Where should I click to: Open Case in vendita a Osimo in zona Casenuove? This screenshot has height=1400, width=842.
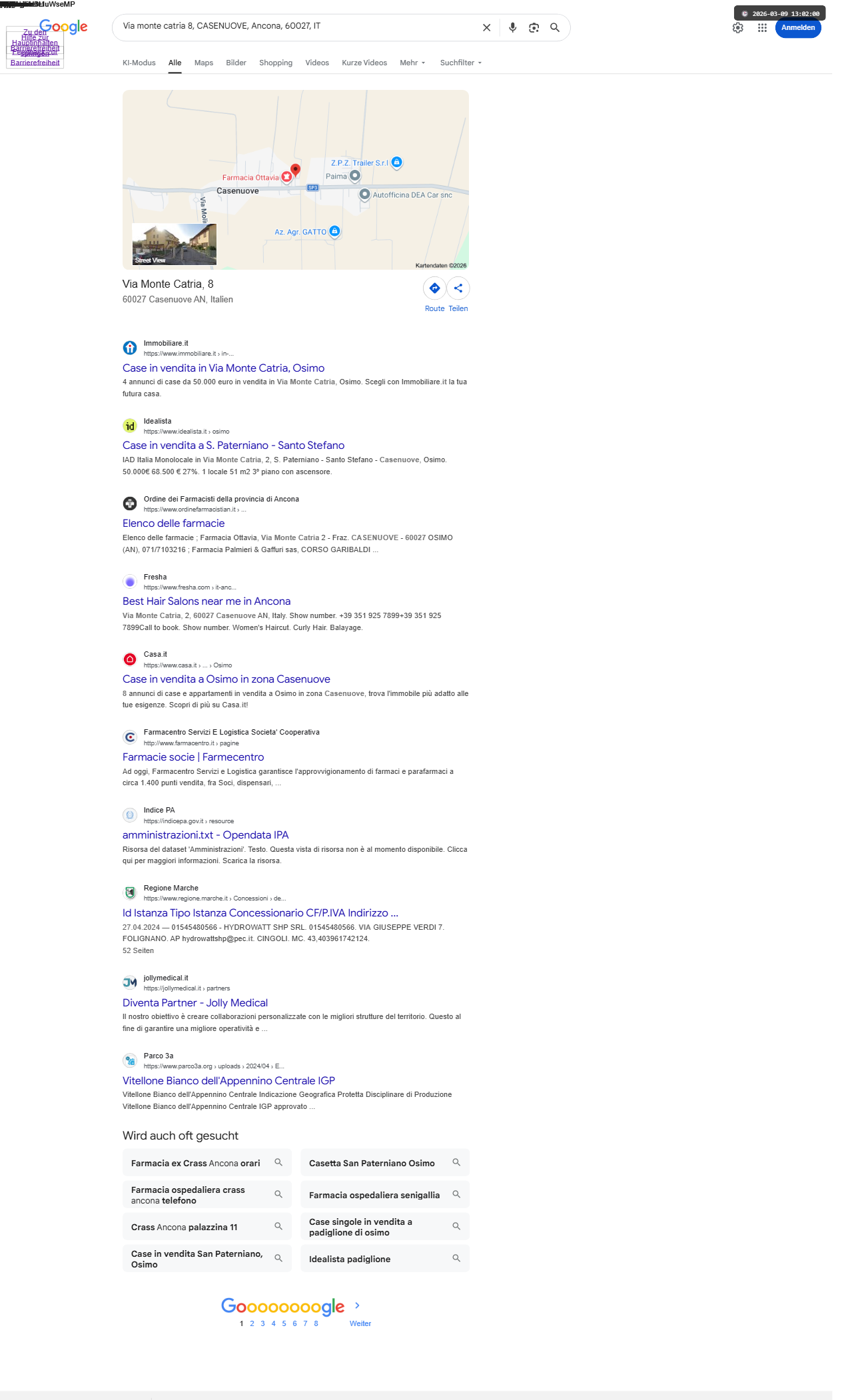(226, 679)
